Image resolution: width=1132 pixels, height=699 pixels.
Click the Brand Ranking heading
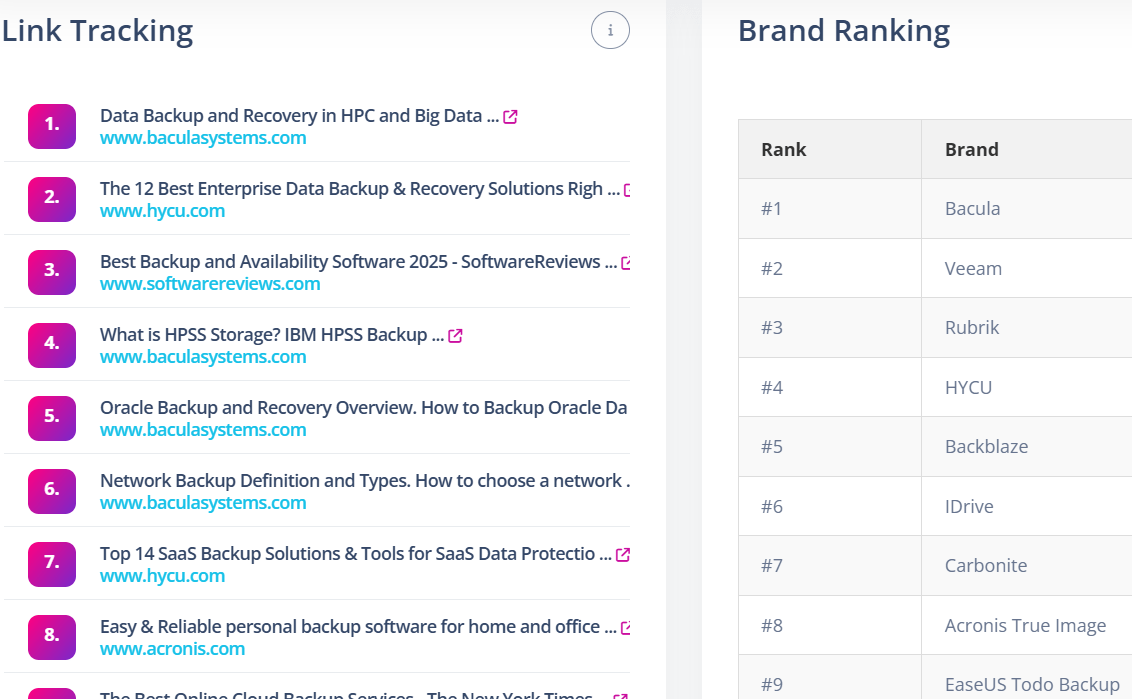844,31
